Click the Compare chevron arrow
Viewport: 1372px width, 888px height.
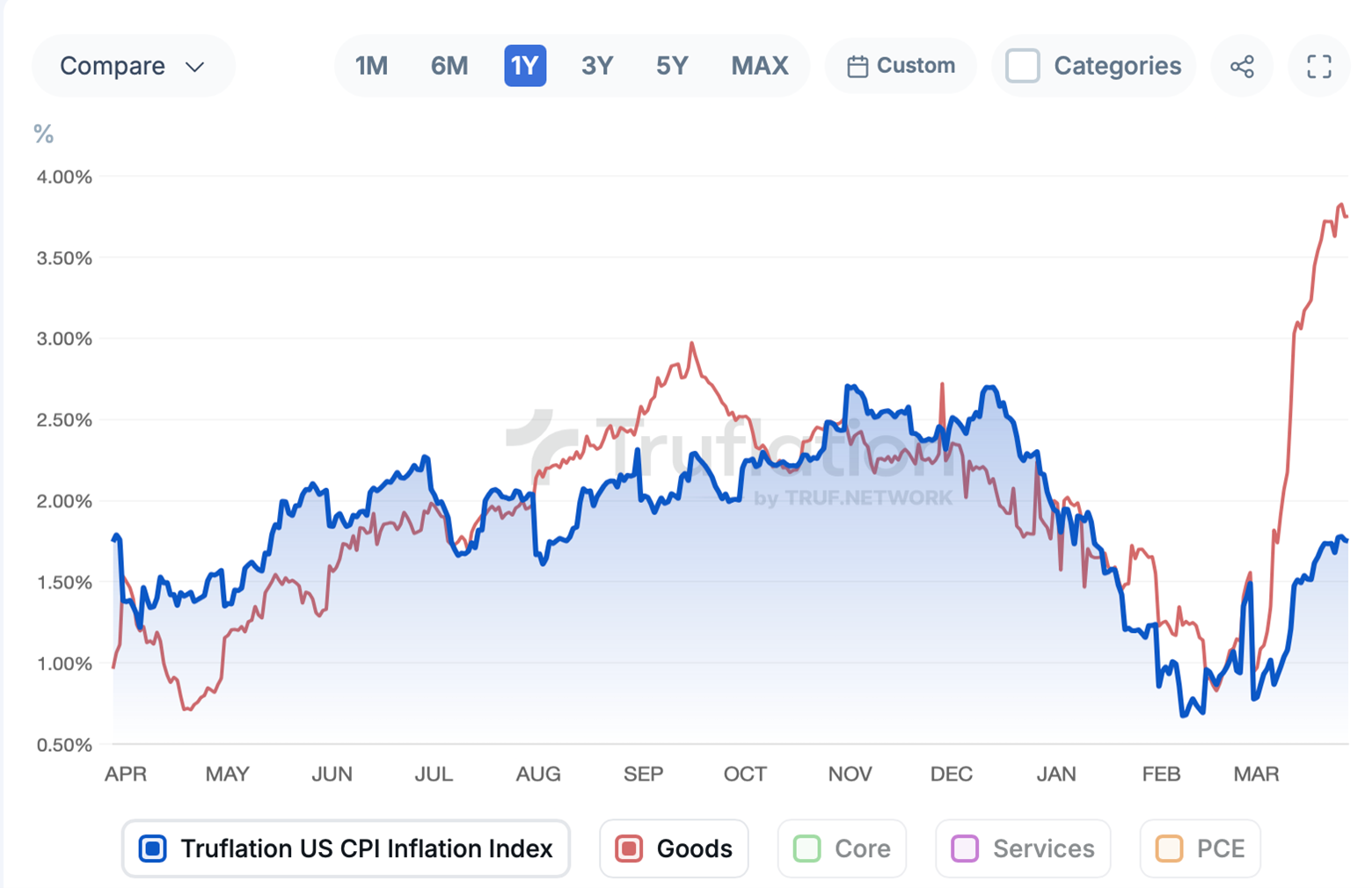195,67
